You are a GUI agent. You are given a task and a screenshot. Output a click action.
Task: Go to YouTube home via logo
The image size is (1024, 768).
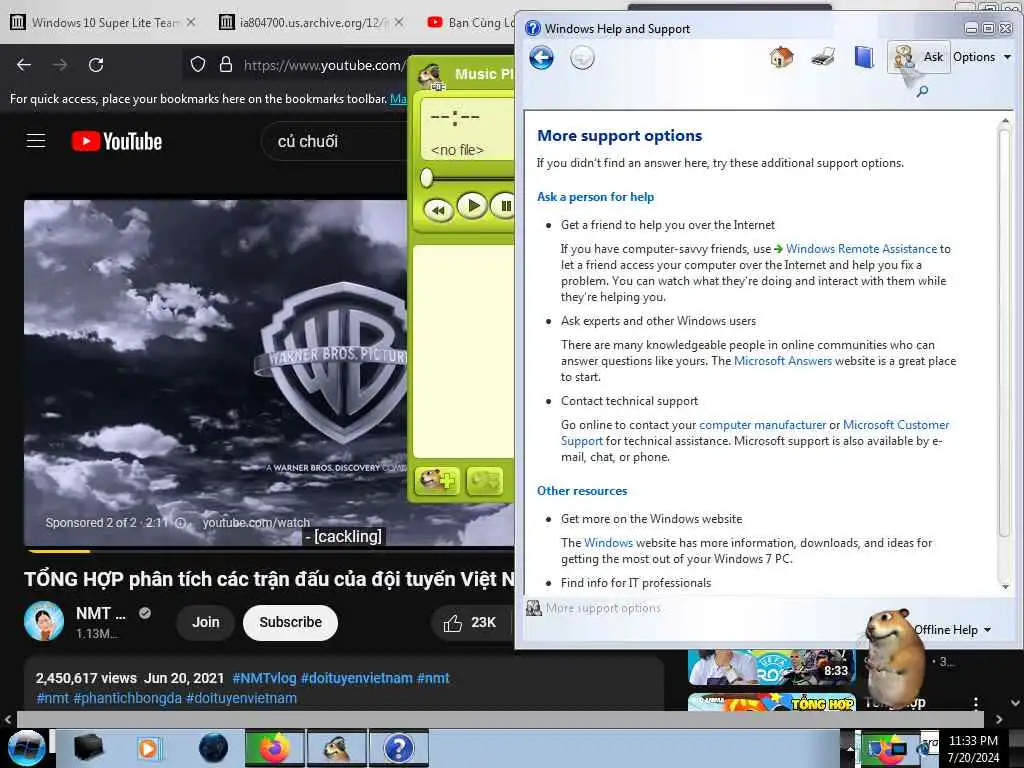tap(117, 141)
